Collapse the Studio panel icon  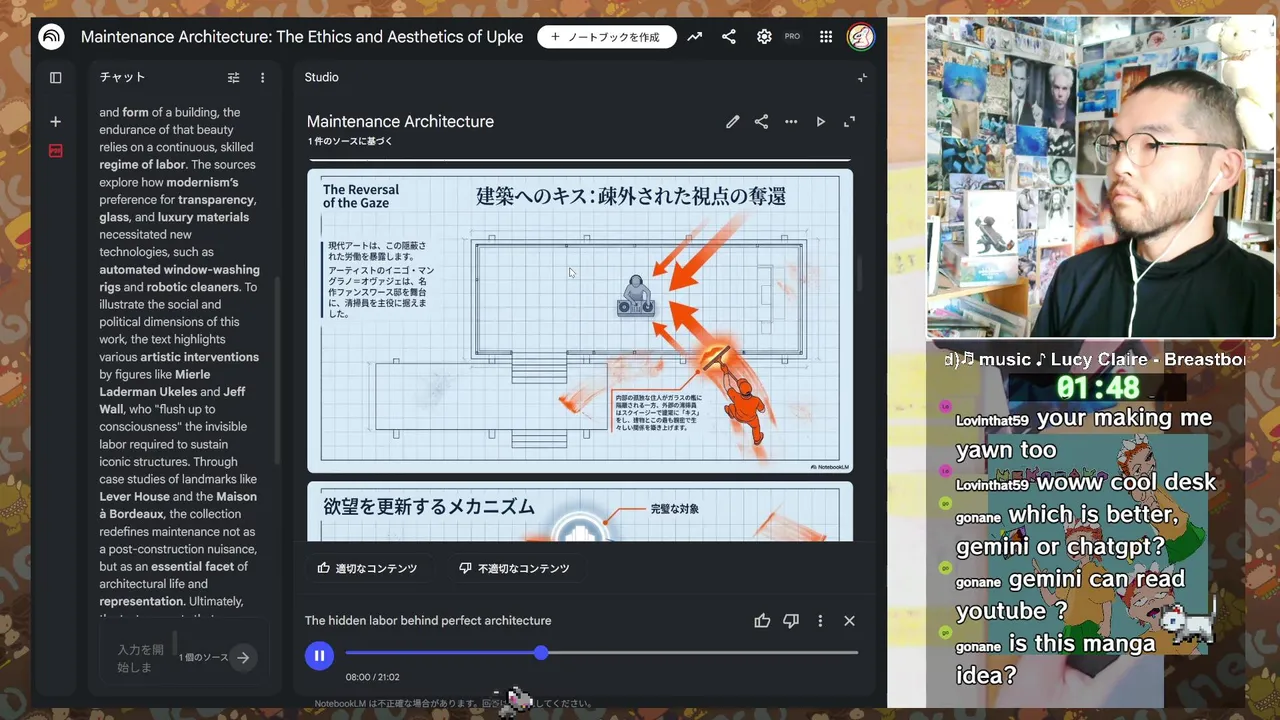pos(862,78)
